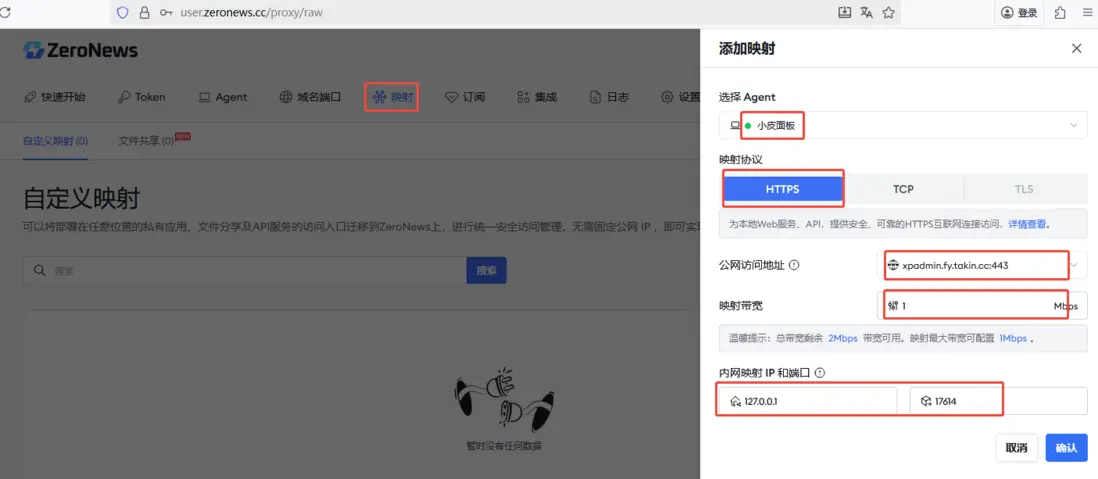Open the 域名端口 menu item
The height and width of the screenshot is (479, 1098).
coord(310,97)
